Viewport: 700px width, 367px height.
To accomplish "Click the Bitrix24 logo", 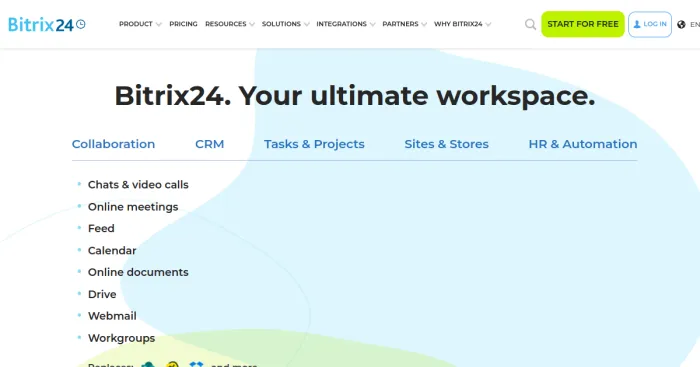I will point(46,24).
